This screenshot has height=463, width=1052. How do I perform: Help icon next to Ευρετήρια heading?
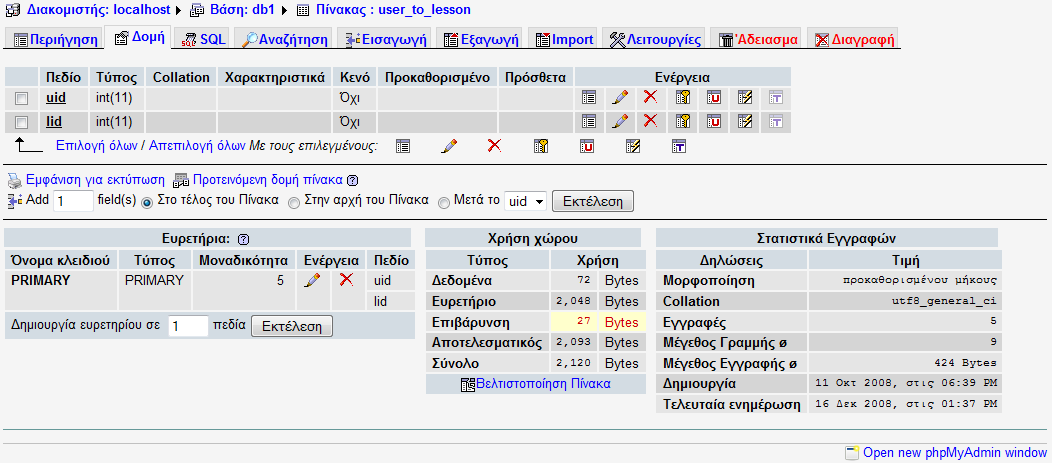point(244,239)
